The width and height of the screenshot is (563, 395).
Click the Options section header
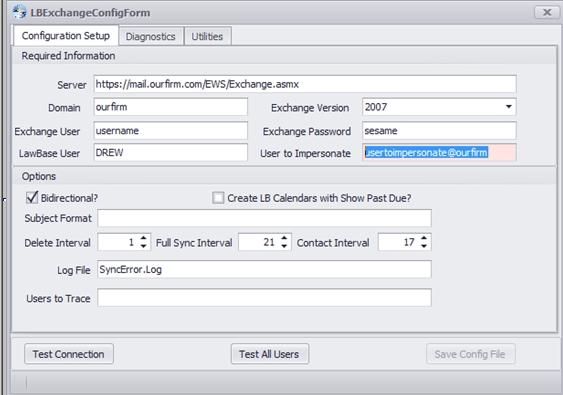pos(39,176)
